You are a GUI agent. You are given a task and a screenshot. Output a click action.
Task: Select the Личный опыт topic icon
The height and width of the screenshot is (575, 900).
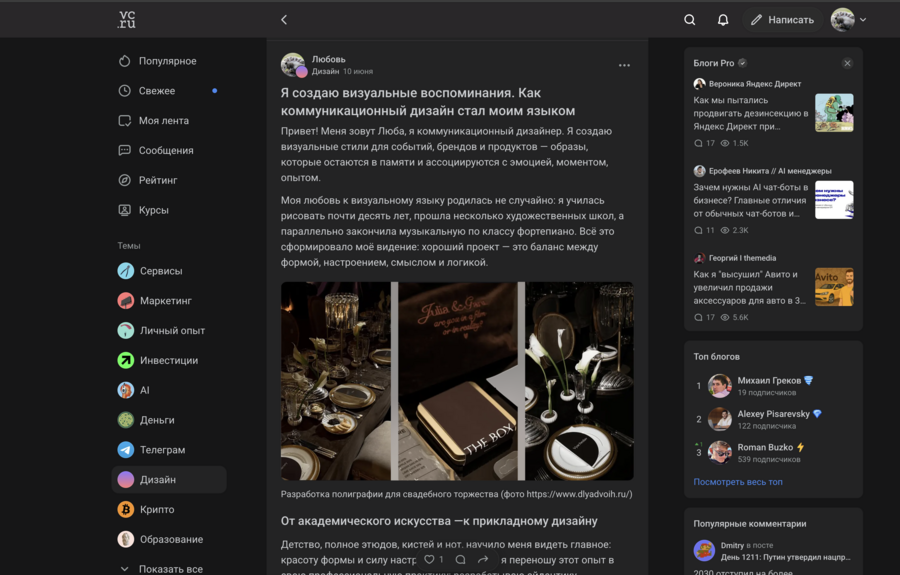(126, 331)
